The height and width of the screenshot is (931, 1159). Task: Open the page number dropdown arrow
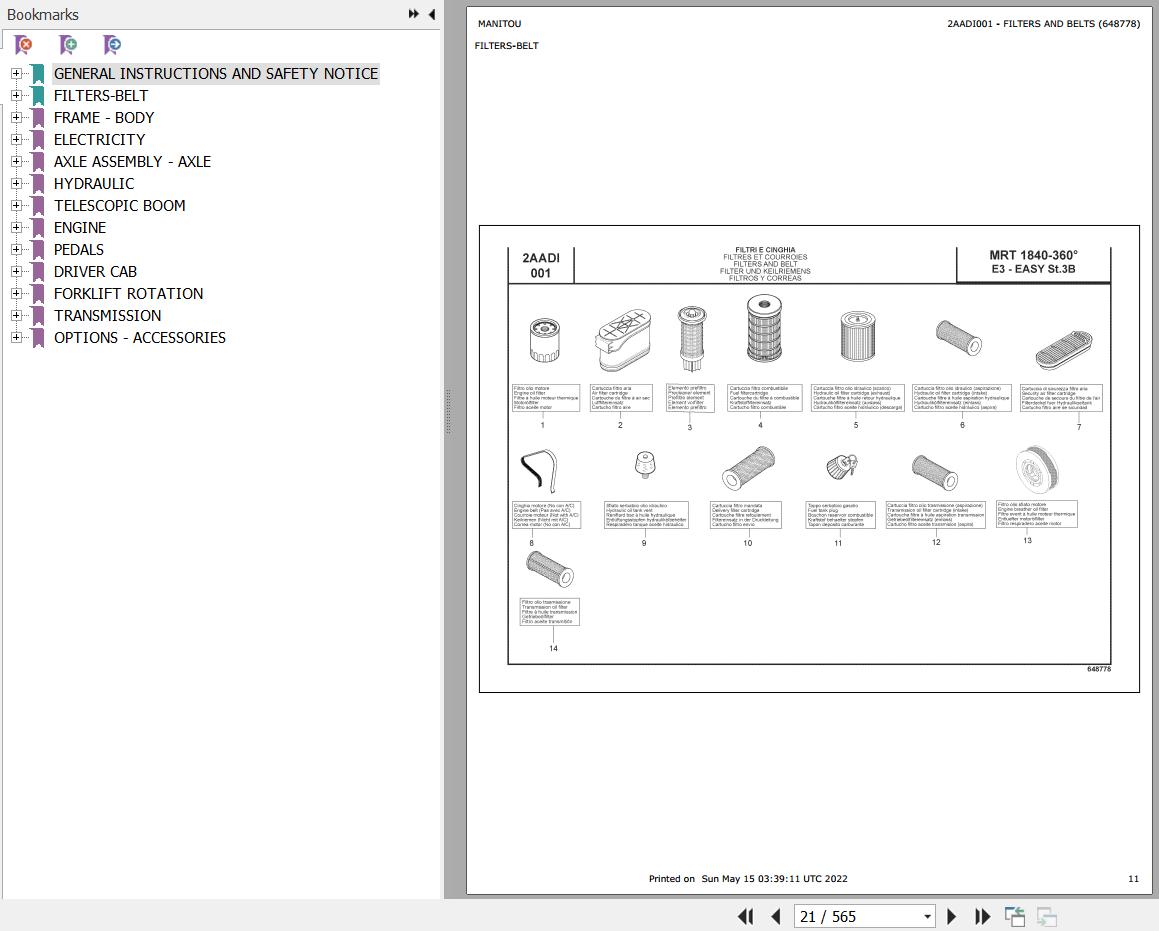click(927, 916)
